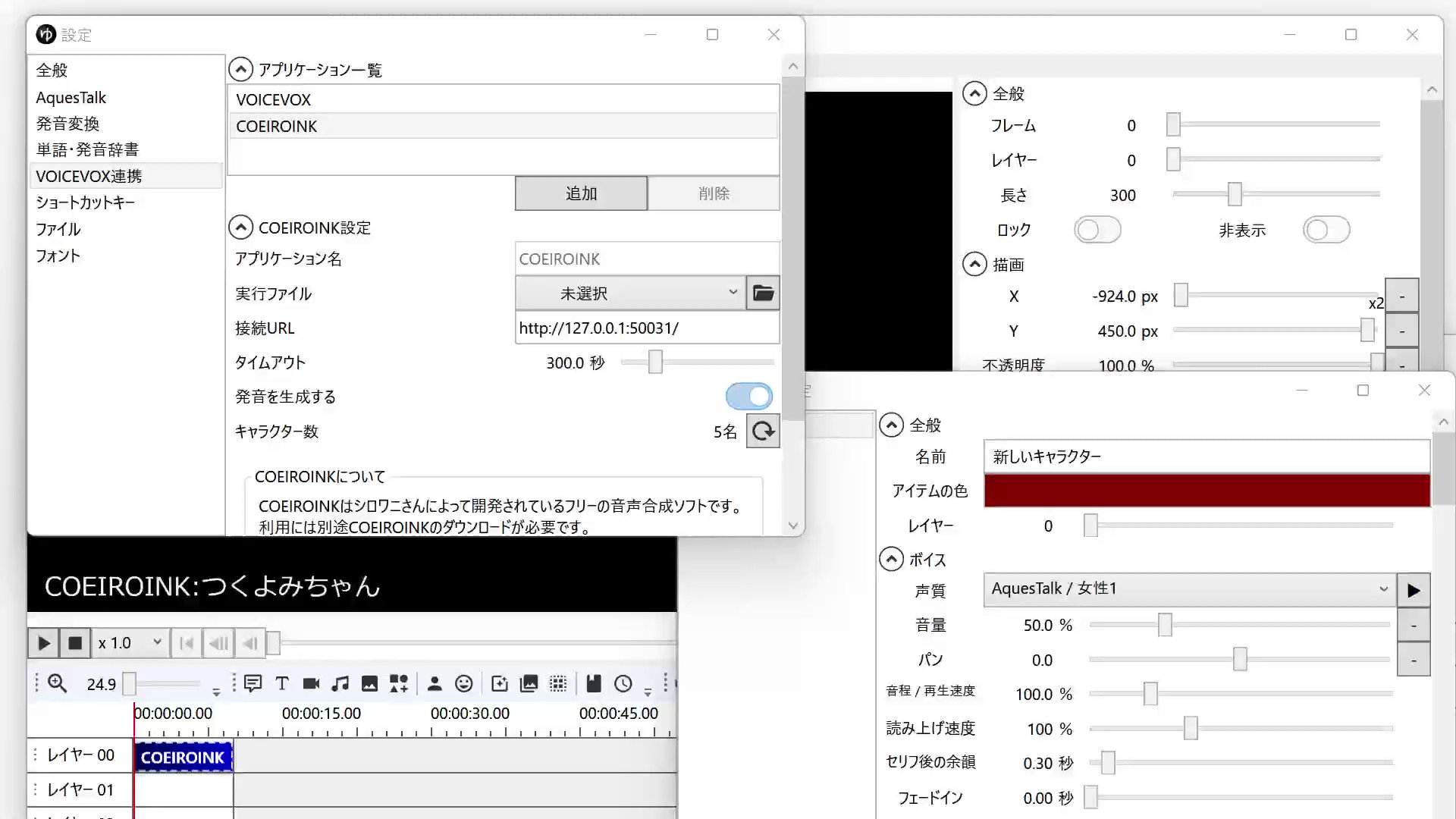The width and height of the screenshot is (1456, 819).
Task: Open the ファイル settings category
Action: 126,229
